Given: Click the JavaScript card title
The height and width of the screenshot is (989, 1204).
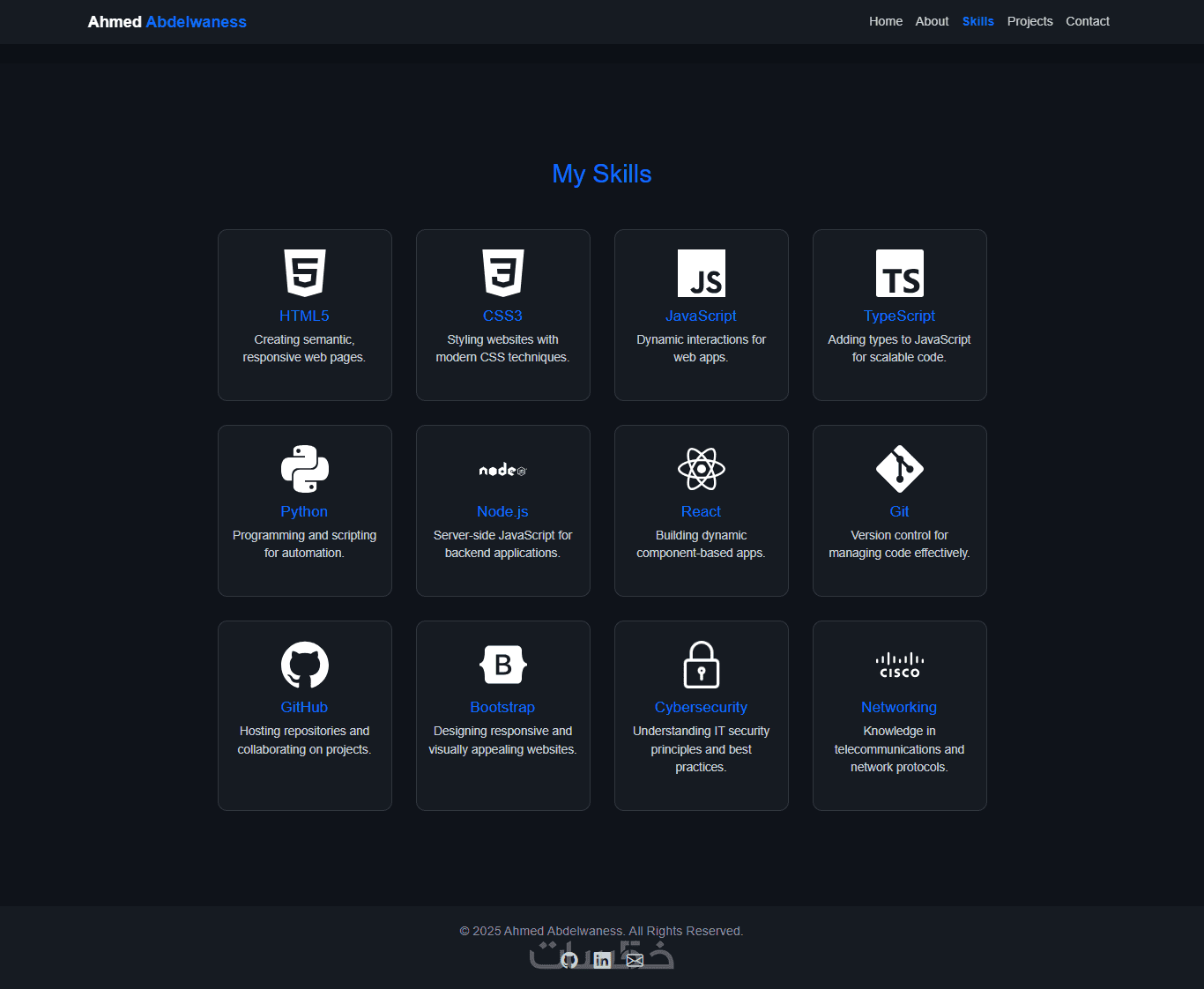Looking at the screenshot, I should [x=702, y=316].
